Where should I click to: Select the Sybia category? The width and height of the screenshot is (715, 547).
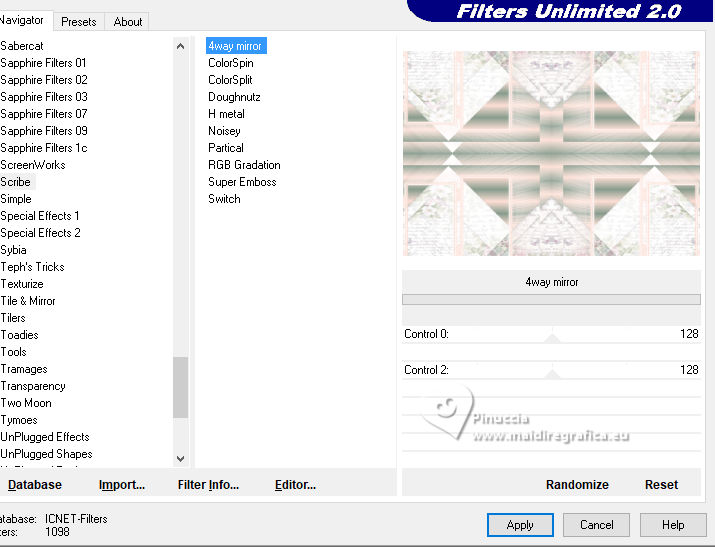point(14,250)
